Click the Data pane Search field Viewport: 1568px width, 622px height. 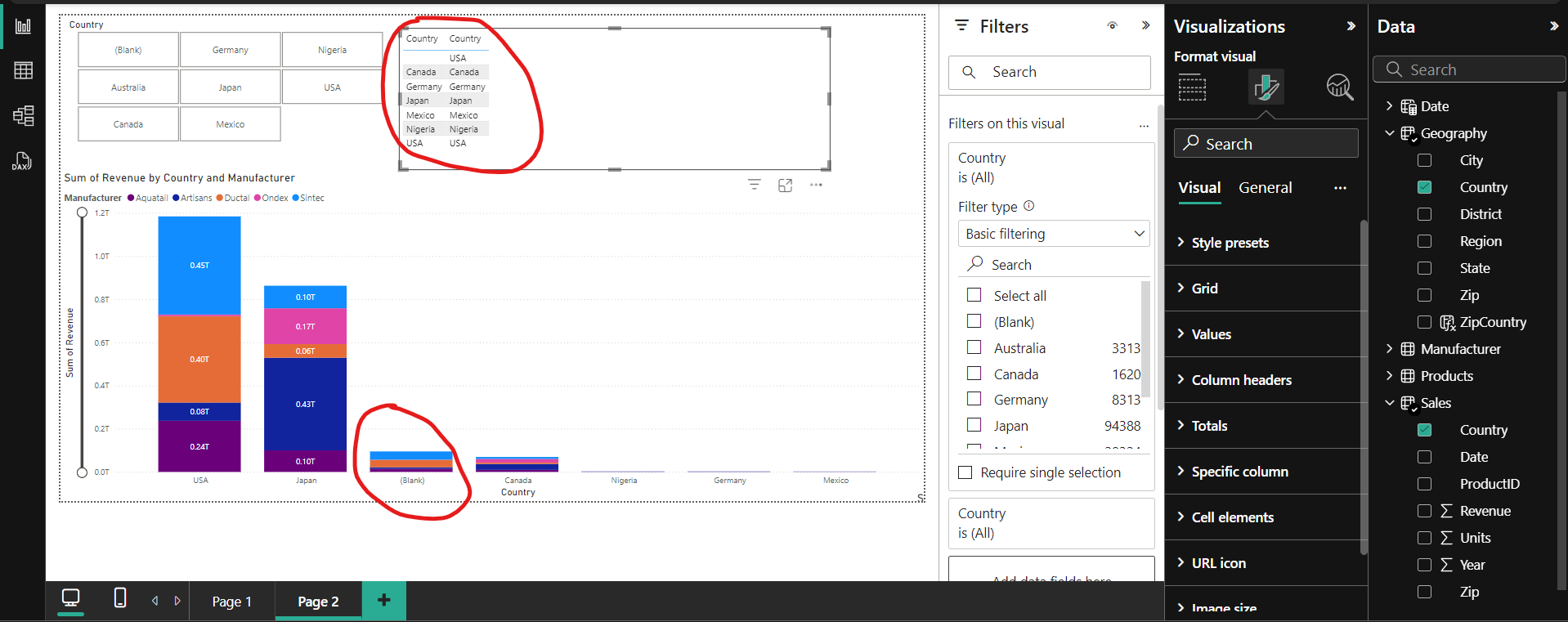click(x=1468, y=69)
